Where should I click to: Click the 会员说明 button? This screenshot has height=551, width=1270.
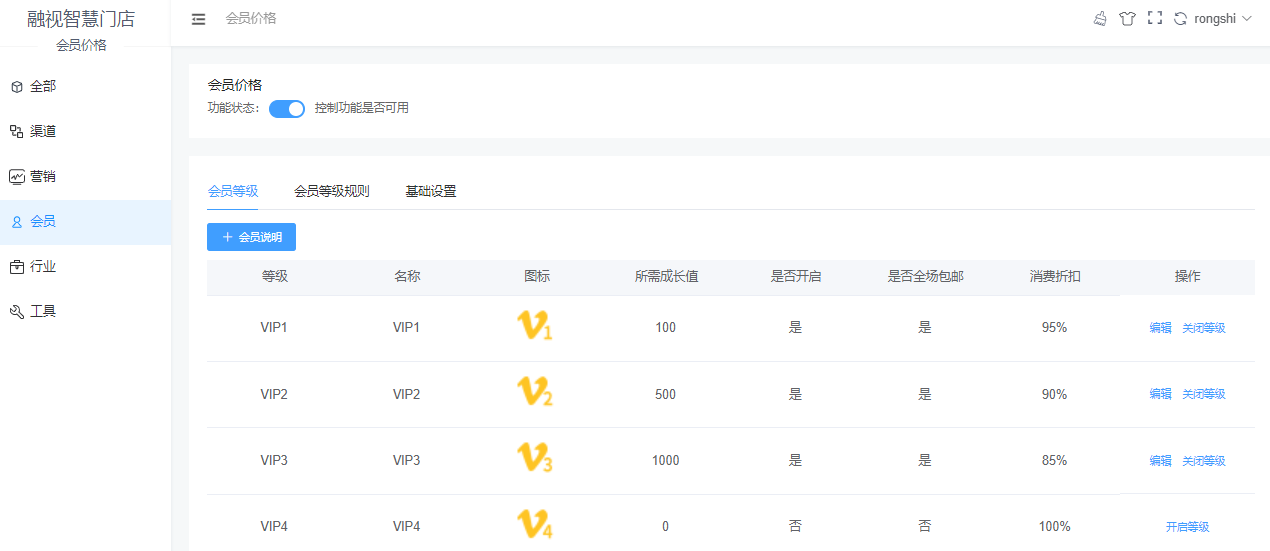tap(251, 237)
